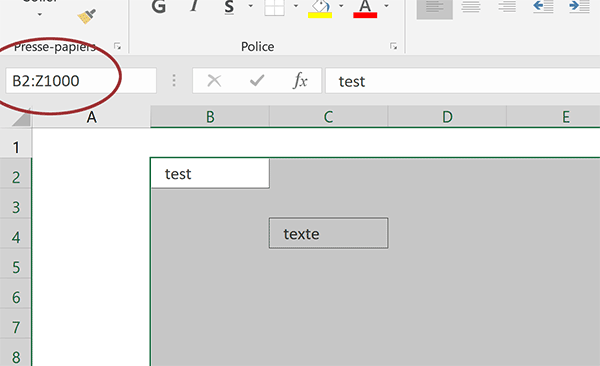Open the borders dropdown arrow
Image resolution: width=600 pixels, height=366 pixels.
tap(296, 6)
